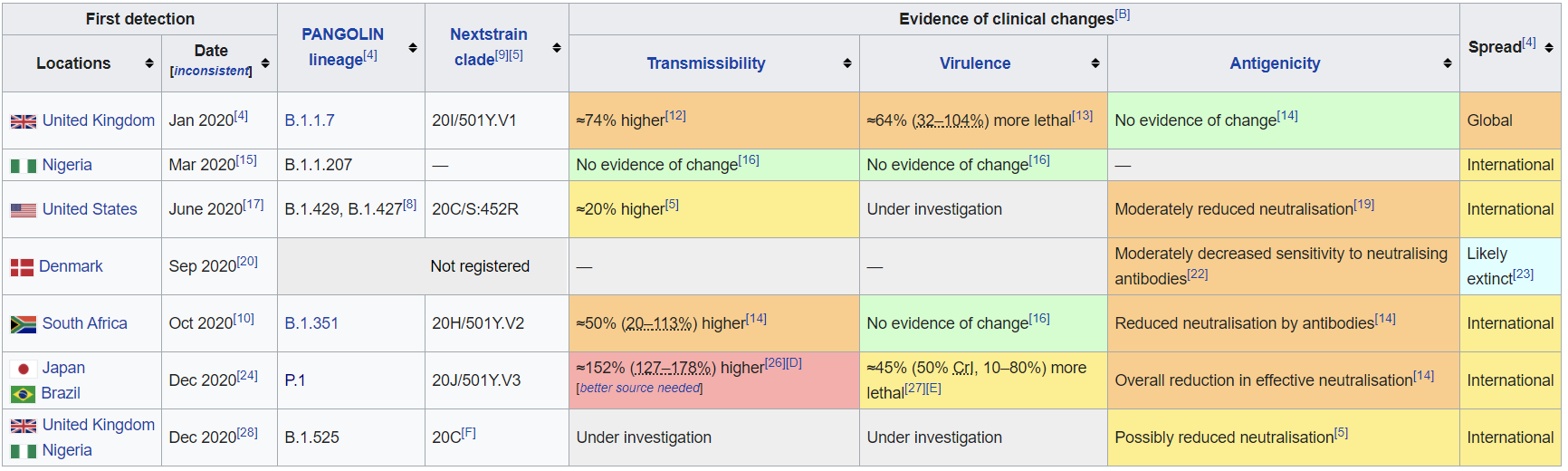Sort table by Transmissibility sort arrows

pyautogui.click(x=847, y=63)
